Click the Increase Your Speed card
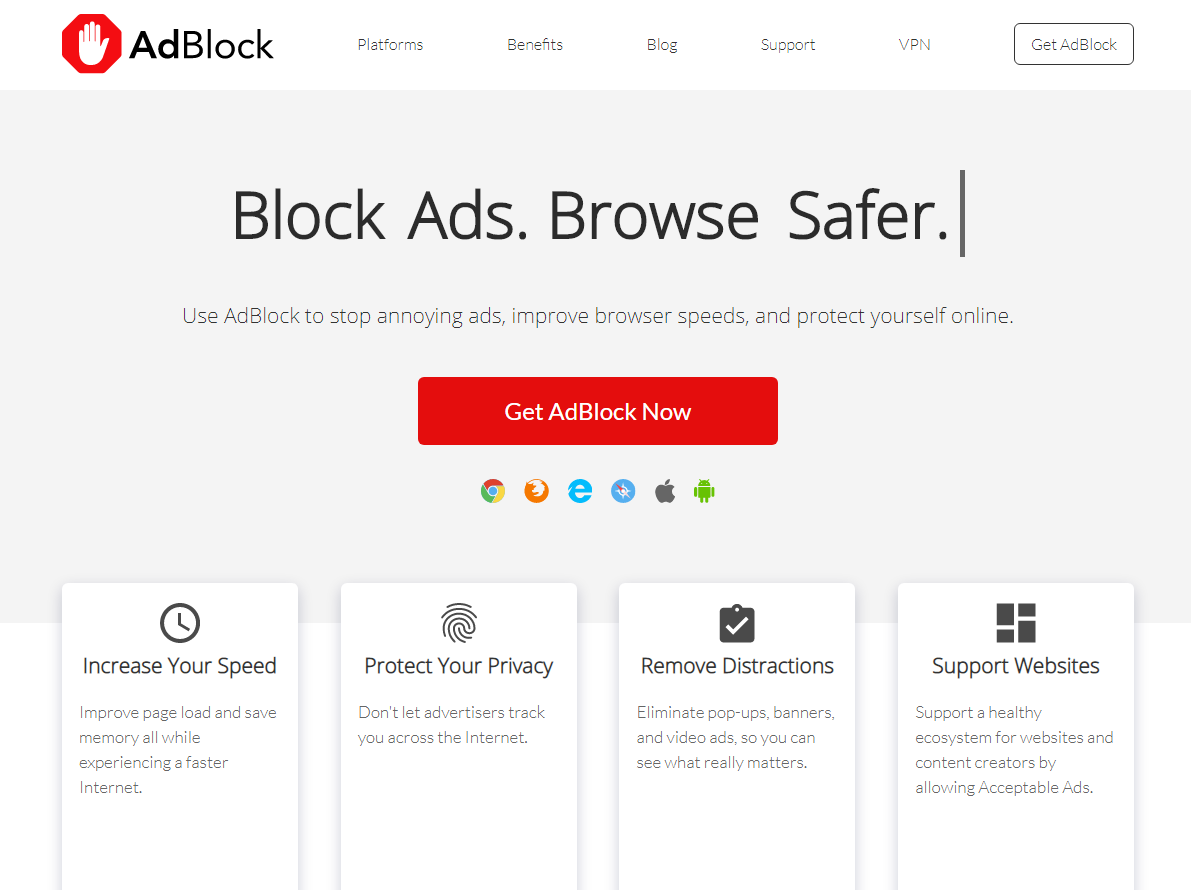Screen dimensions: 1191x890 point(180,737)
